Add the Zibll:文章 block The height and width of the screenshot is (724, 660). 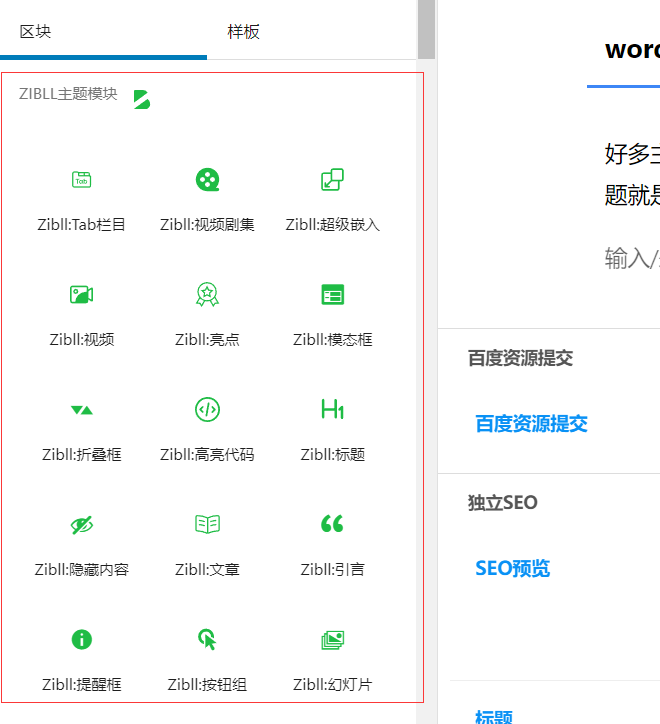point(207,543)
